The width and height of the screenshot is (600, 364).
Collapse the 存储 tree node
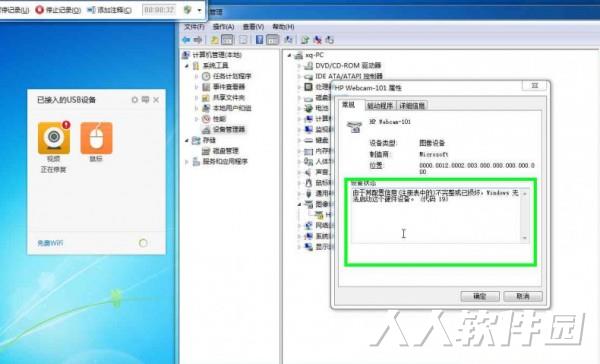point(187,140)
